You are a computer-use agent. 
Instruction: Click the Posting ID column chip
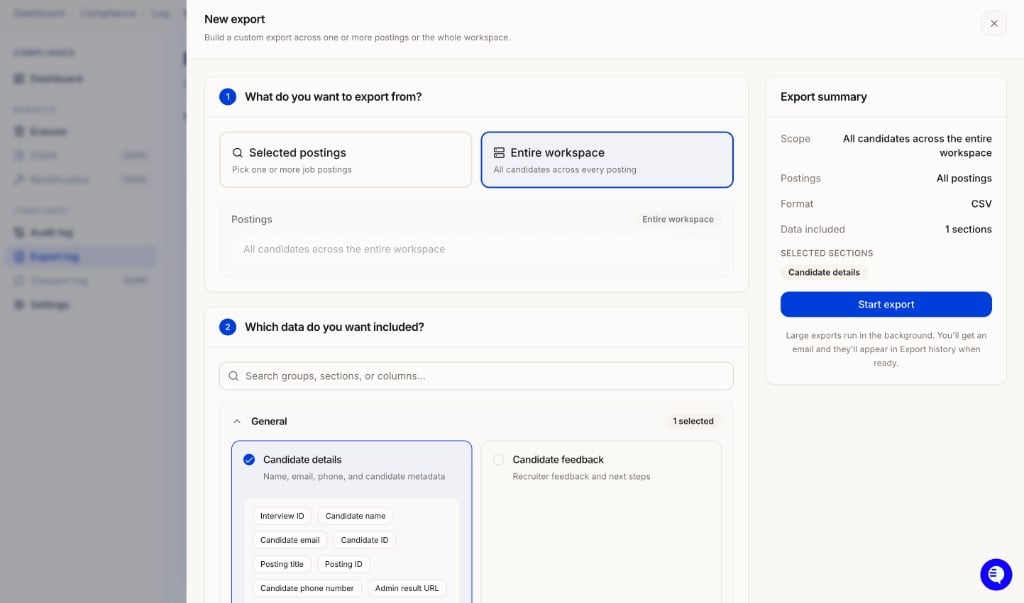click(x=344, y=564)
